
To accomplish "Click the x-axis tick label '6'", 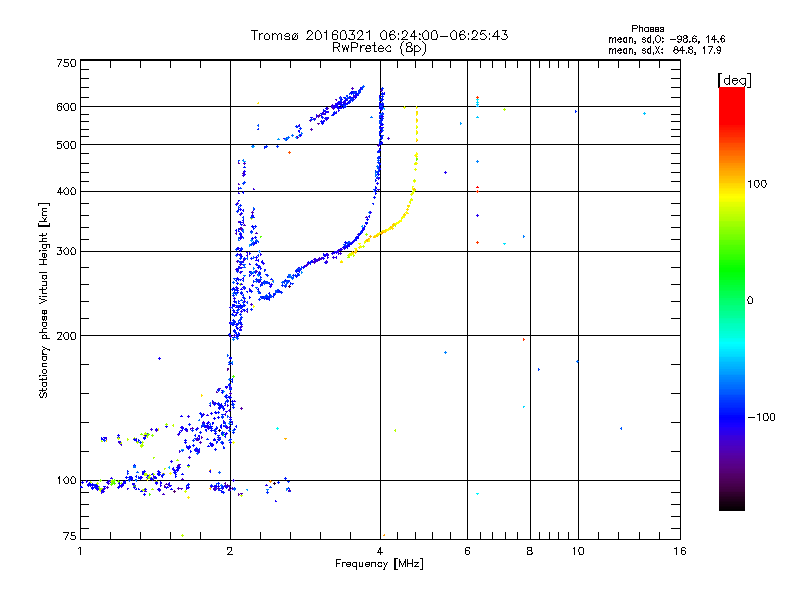I will click(467, 551).
